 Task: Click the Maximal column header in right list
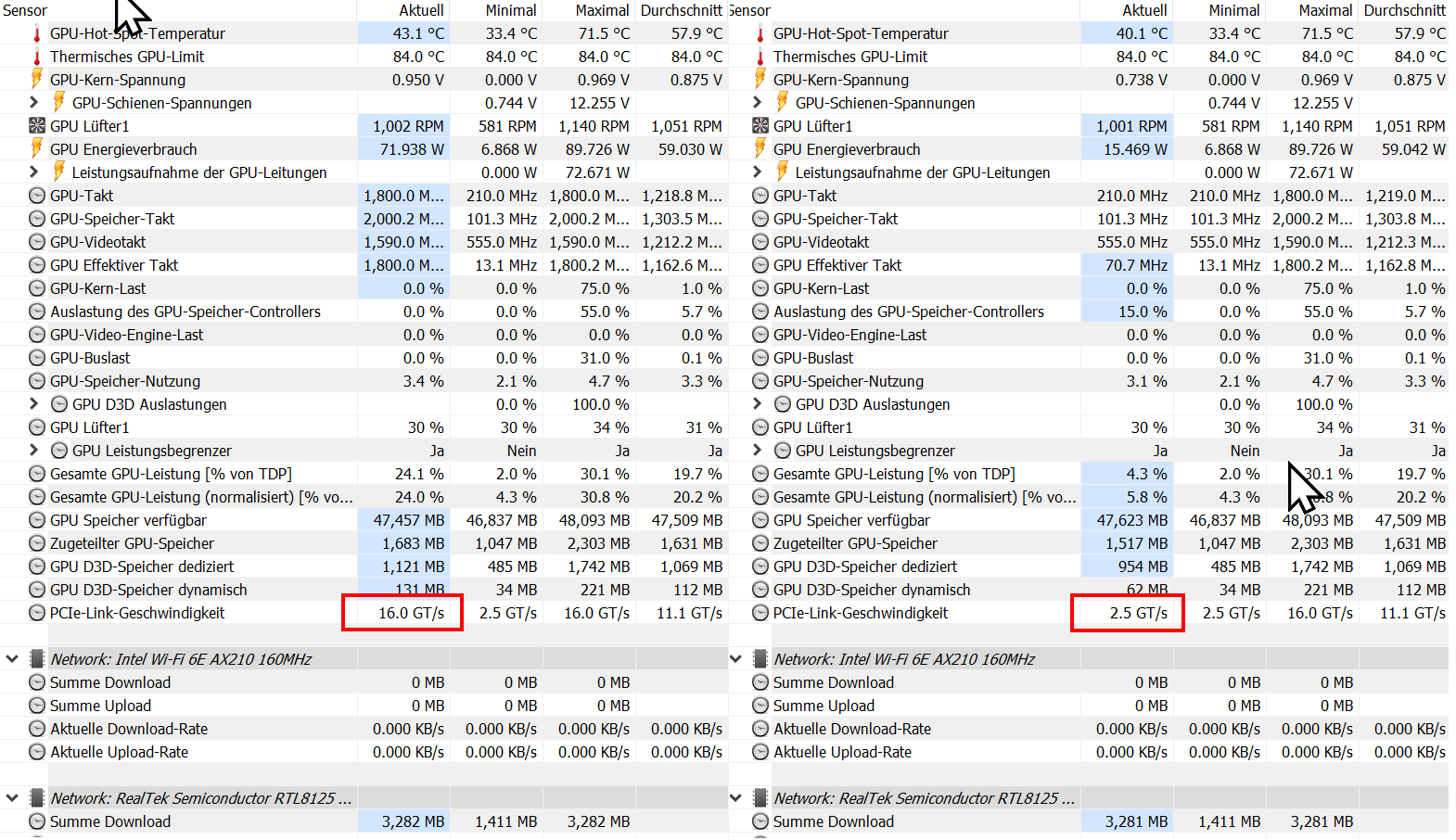click(1325, 10)
